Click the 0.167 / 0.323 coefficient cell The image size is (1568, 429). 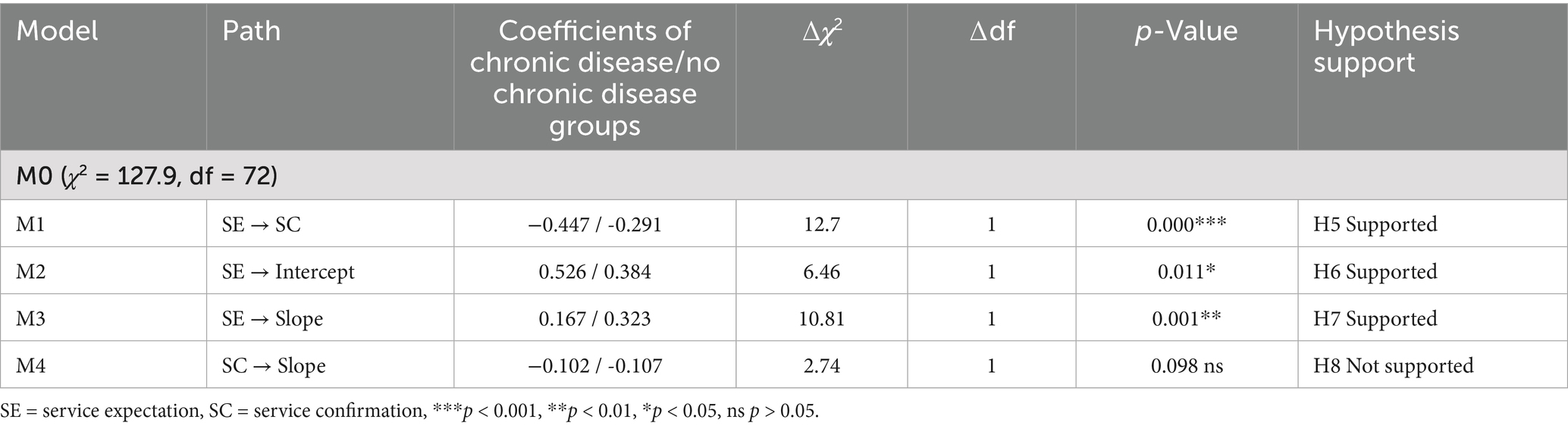click(x=594, y=318)
